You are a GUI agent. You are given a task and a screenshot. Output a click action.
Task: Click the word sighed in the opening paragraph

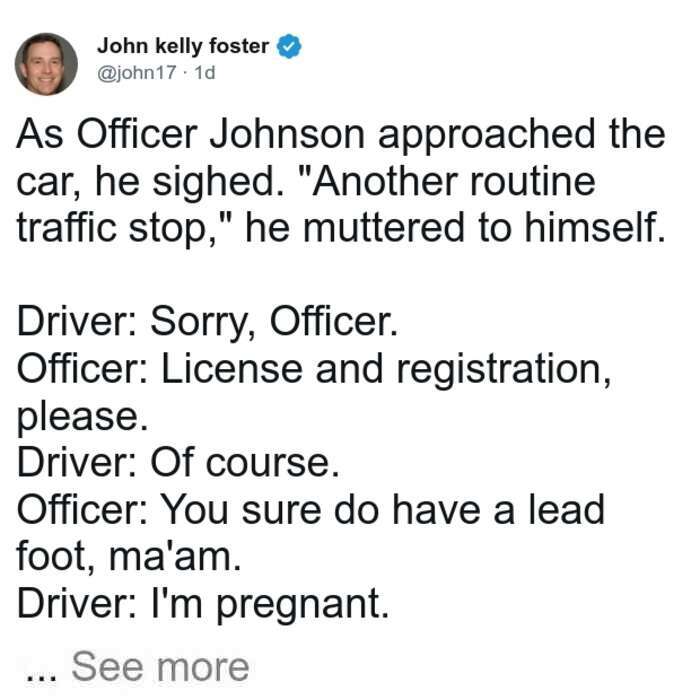coord(219,183)
